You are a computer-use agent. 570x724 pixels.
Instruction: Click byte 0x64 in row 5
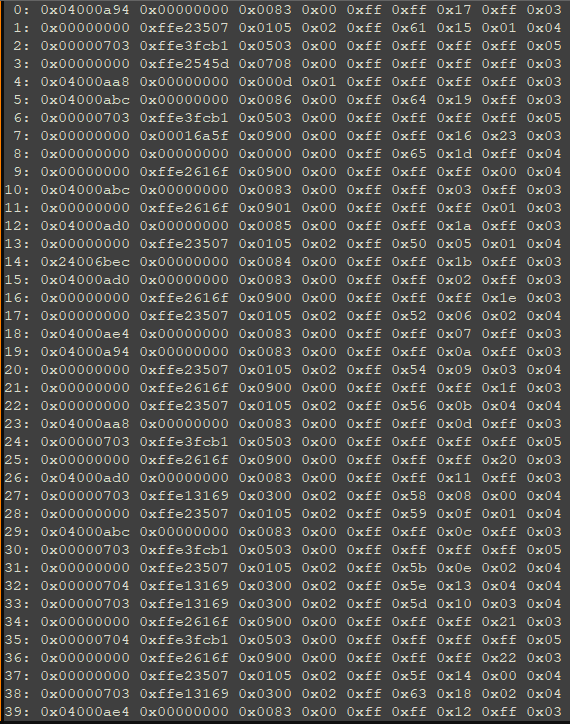pos(409,100)
